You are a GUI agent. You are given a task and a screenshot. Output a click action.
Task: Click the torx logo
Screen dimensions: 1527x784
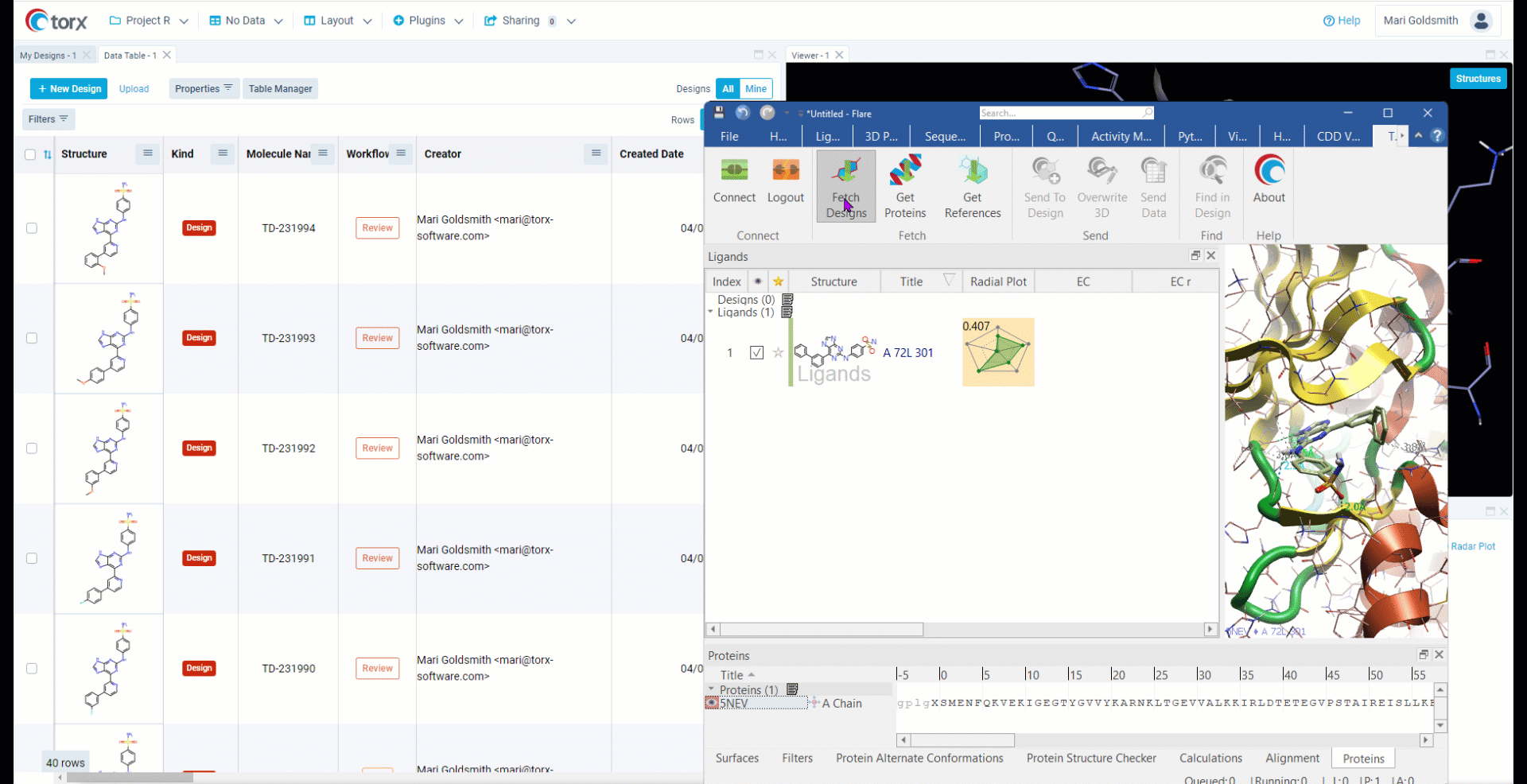click(x=56, y=21)
